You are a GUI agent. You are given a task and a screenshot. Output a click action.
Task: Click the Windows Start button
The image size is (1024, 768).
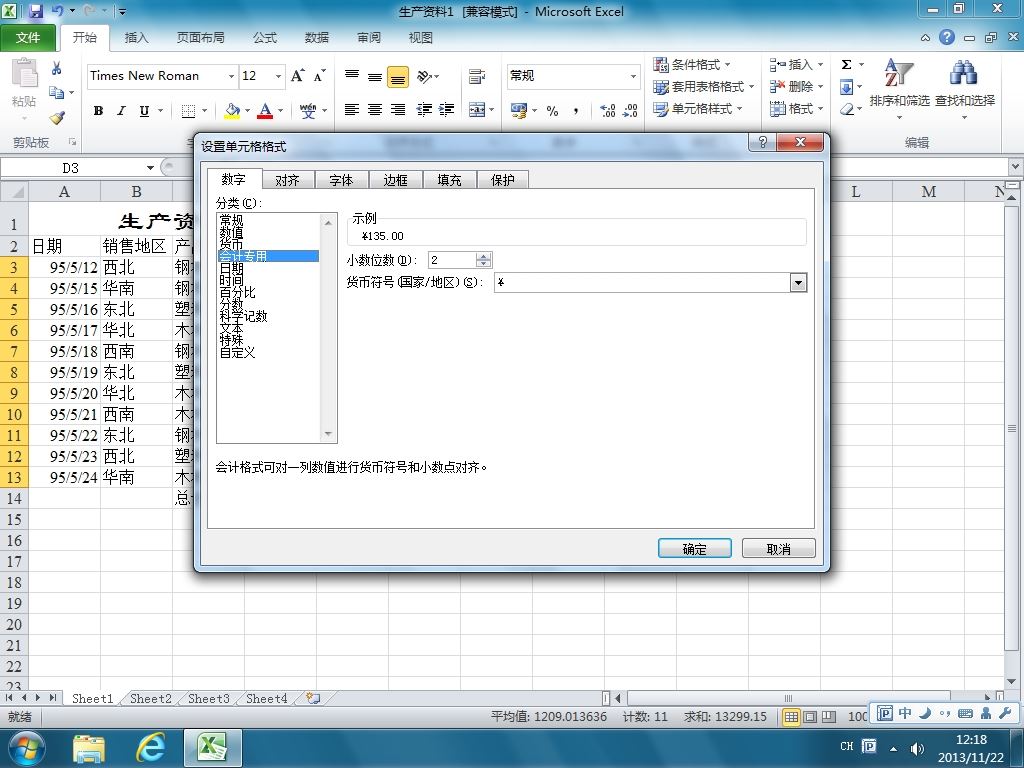pyautogui.click(x=26, y=748)
